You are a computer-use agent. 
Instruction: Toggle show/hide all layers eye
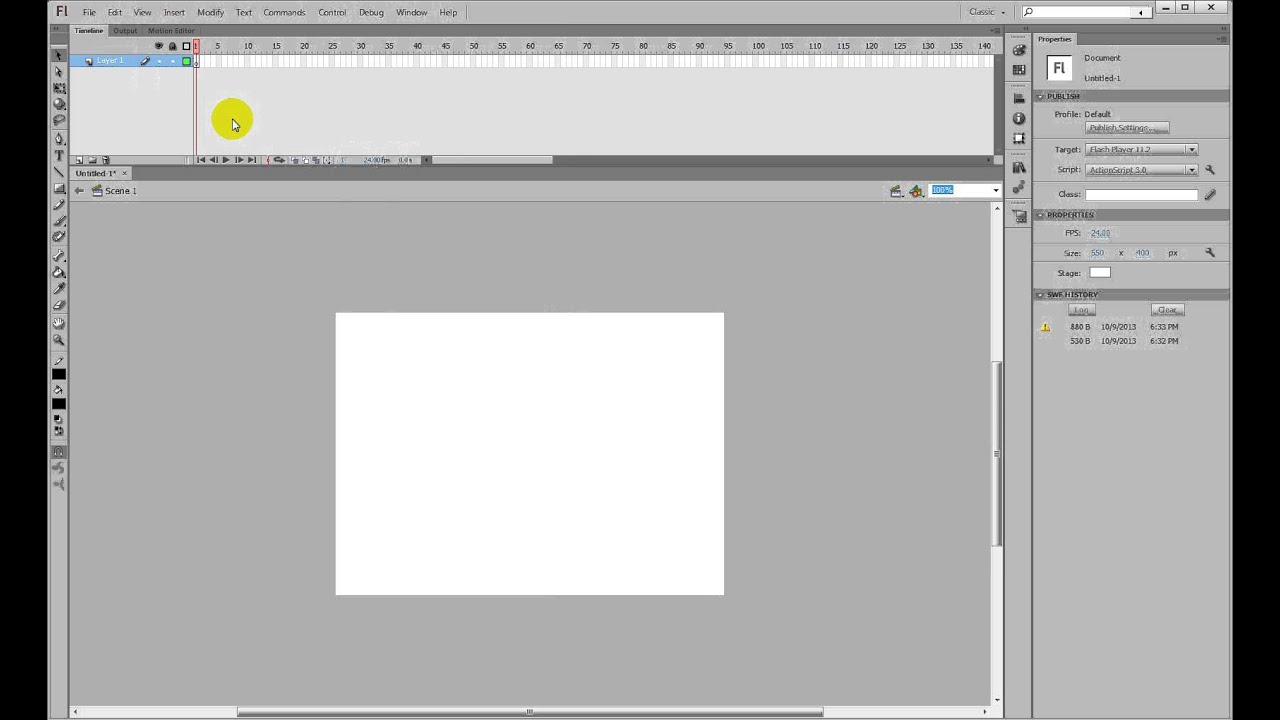(x=159, y=45)
